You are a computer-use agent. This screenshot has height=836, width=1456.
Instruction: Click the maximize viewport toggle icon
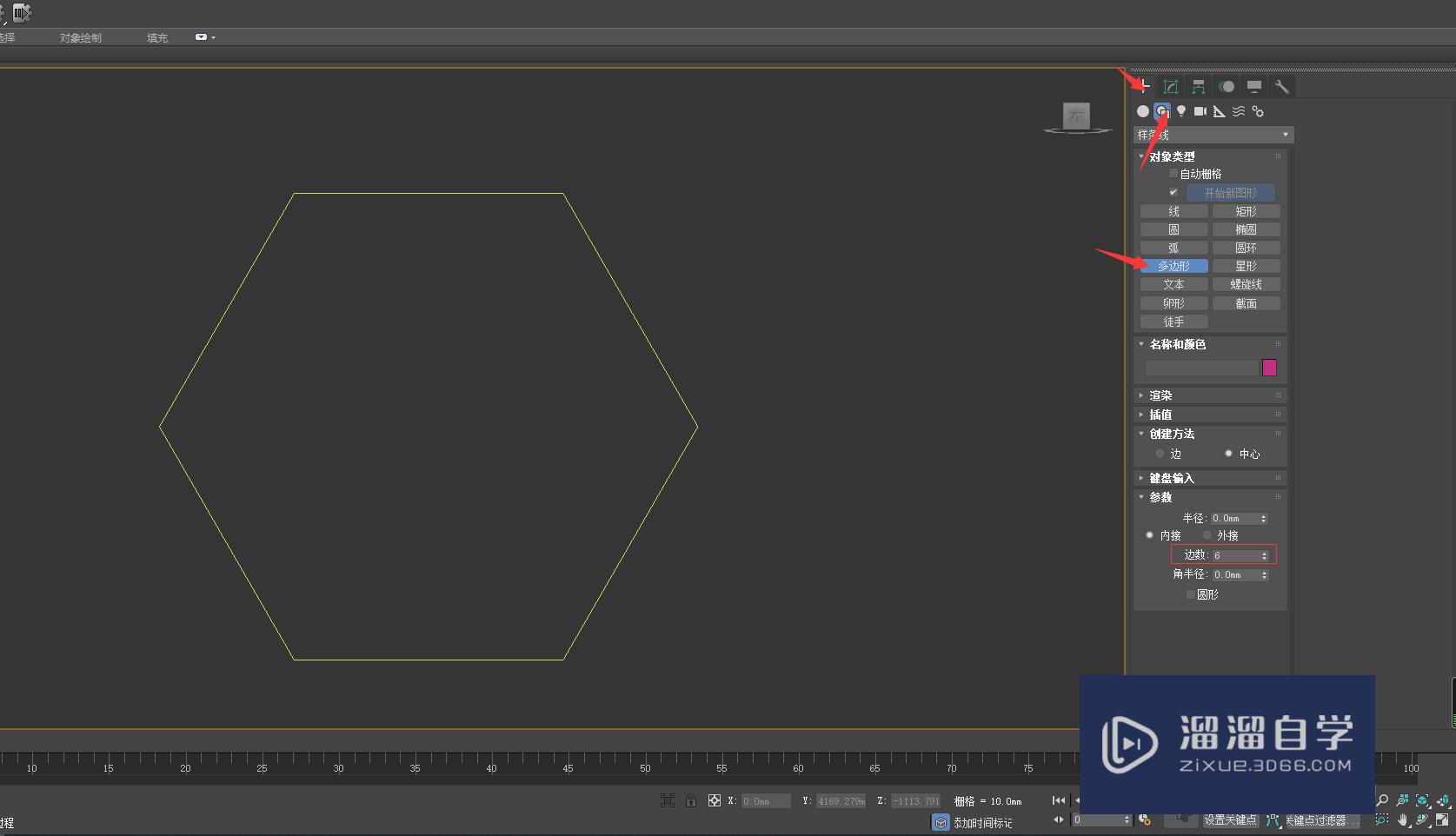tap(1443, 819)
